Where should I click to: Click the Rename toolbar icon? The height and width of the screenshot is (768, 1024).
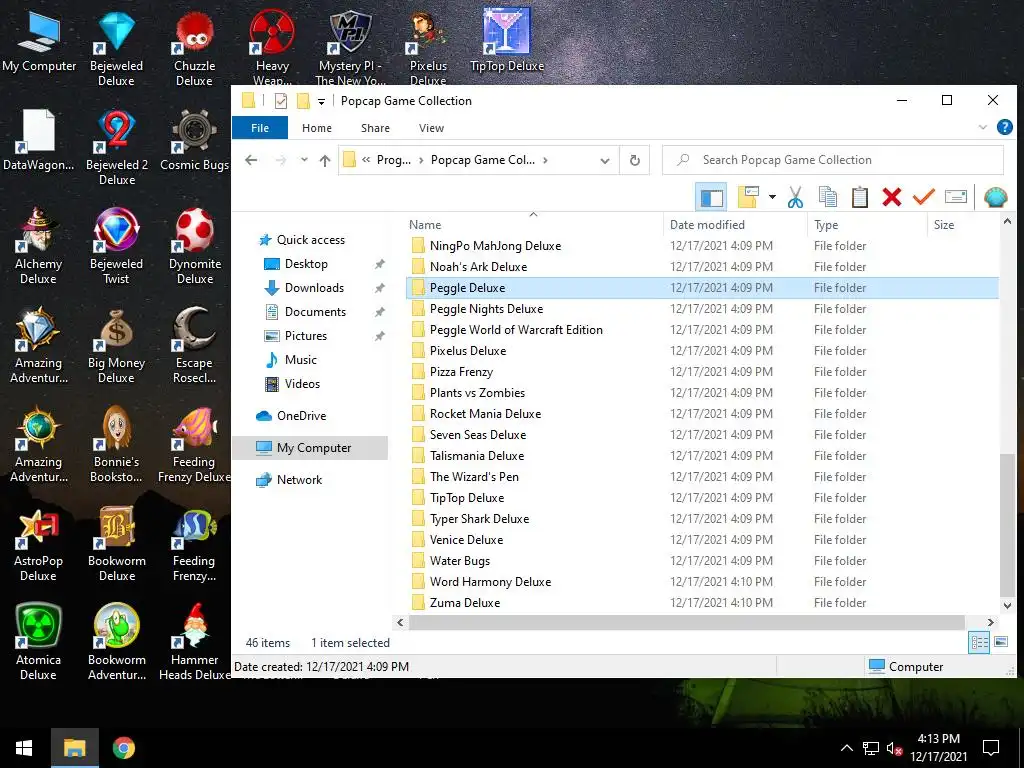pos(955,197)
